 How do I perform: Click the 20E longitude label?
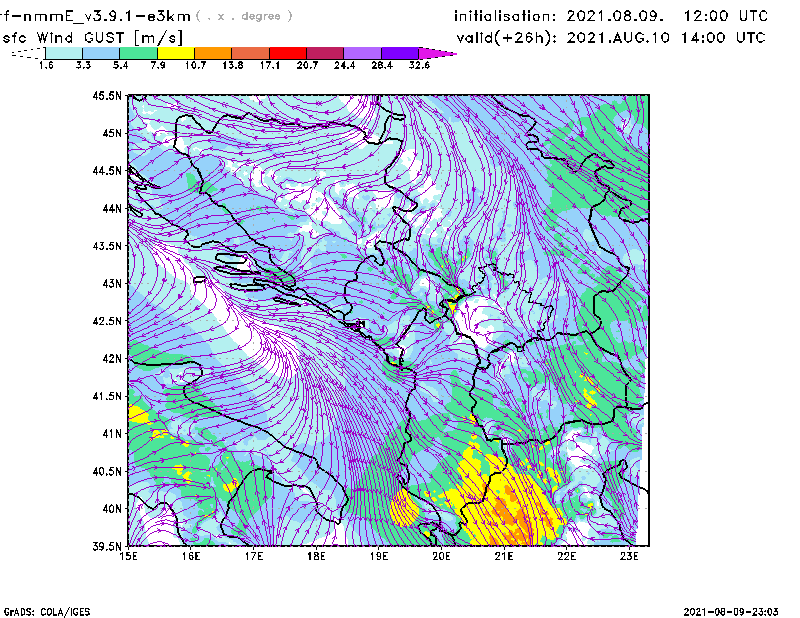pyautogui.click(x=441, y=556)
